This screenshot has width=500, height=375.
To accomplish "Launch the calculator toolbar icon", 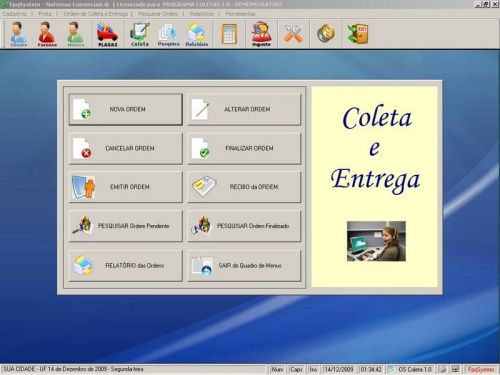I will tap(229, 34).
